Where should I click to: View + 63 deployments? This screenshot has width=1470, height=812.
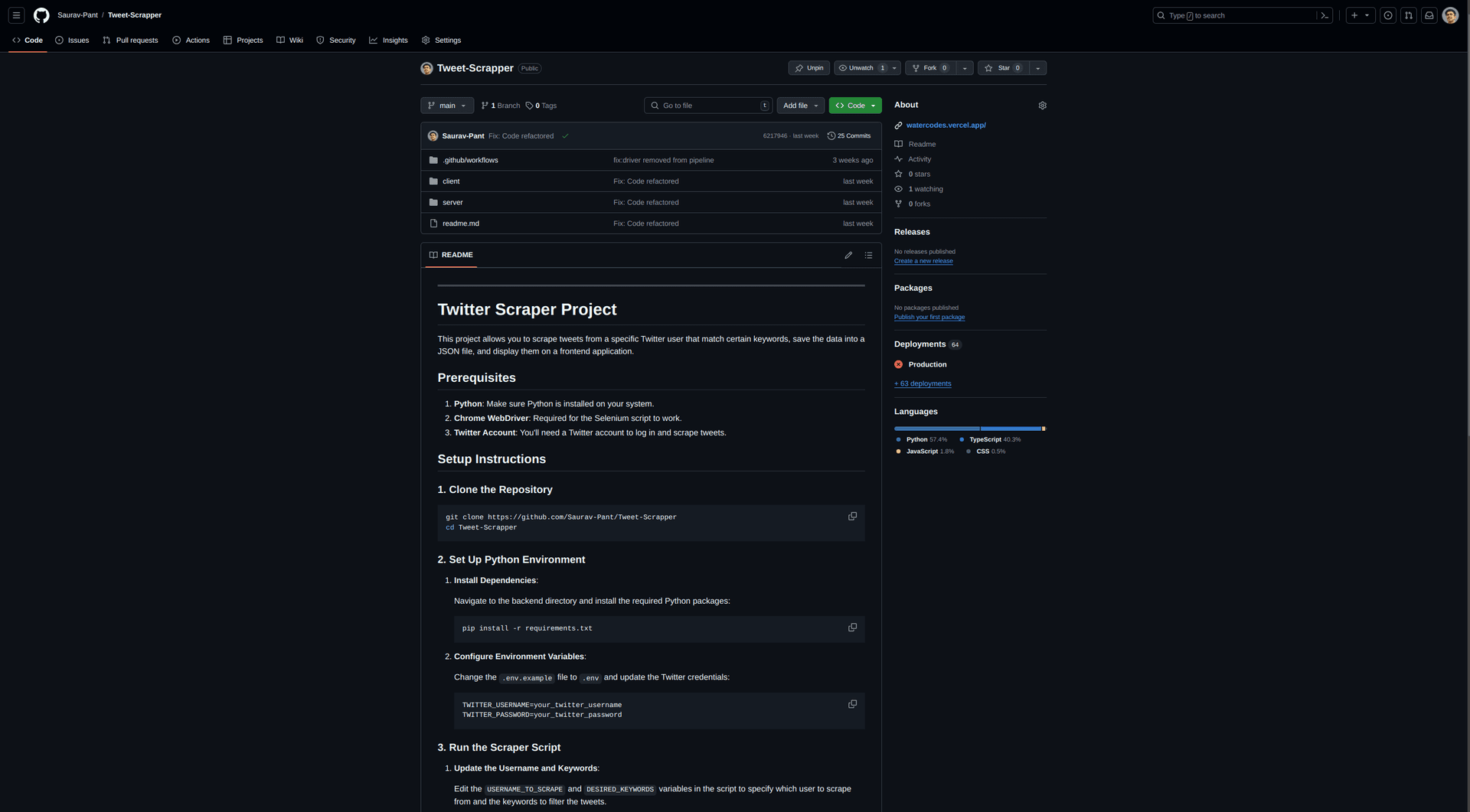pos(923,384)
